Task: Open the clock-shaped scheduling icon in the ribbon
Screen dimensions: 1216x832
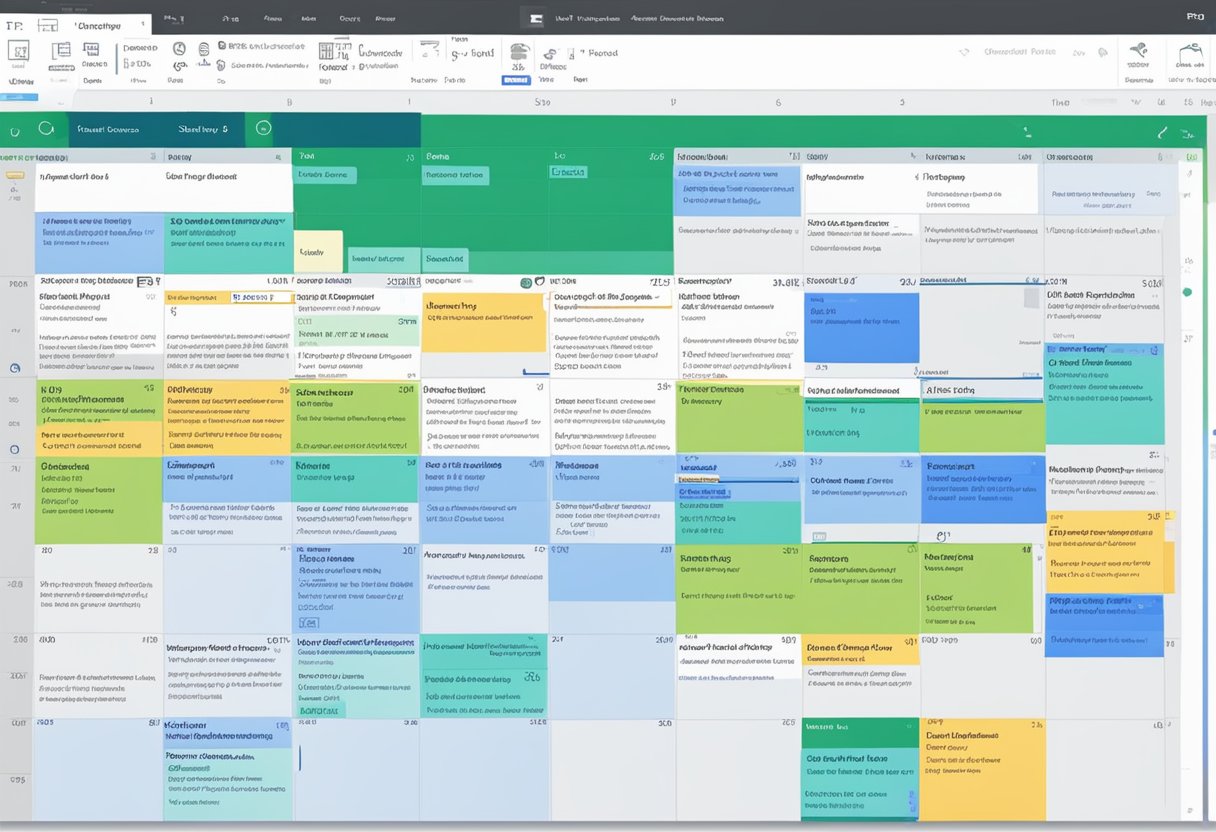Action: click(178, 49)
